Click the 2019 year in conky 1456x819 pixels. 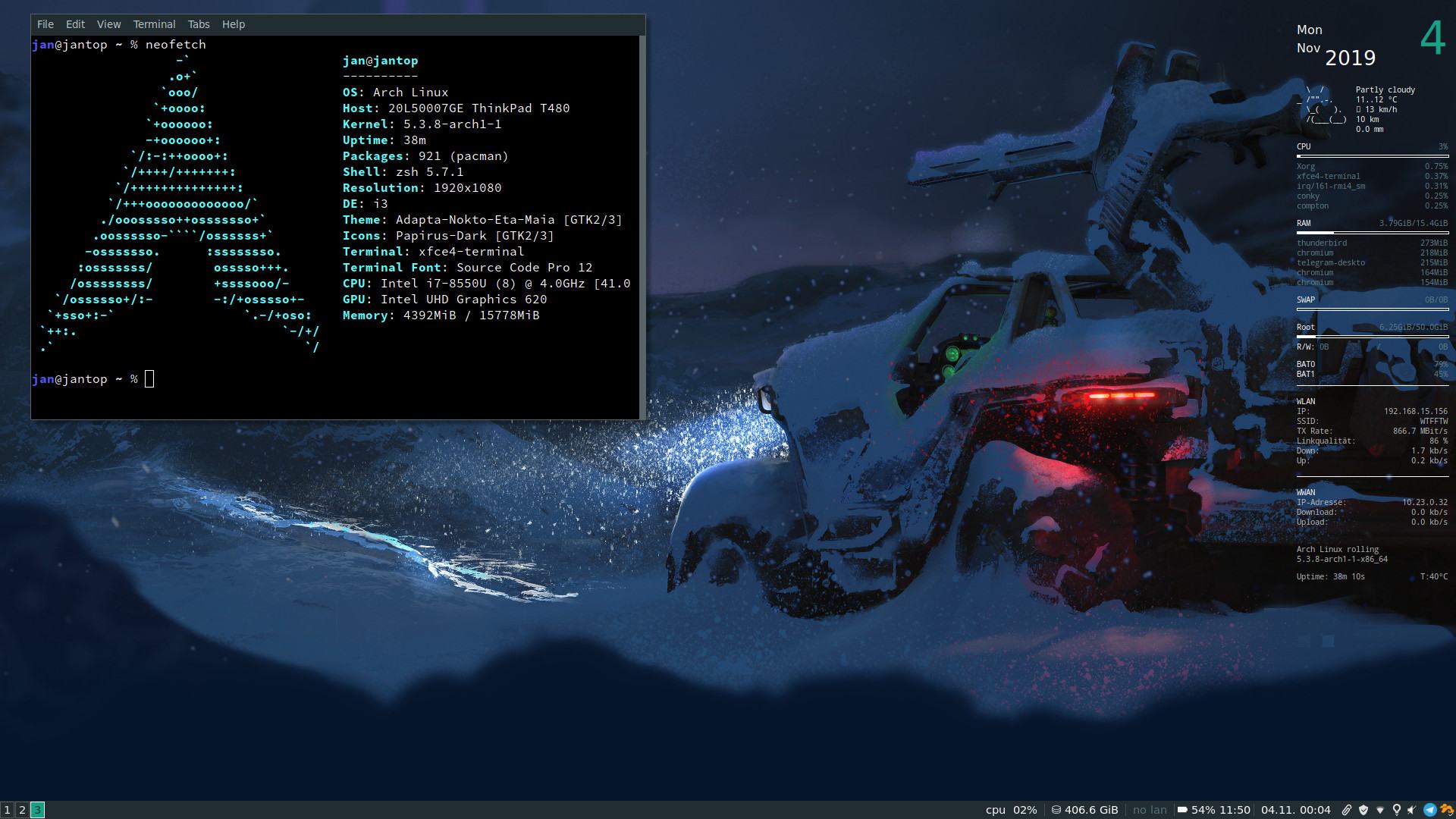point(1350,58)
